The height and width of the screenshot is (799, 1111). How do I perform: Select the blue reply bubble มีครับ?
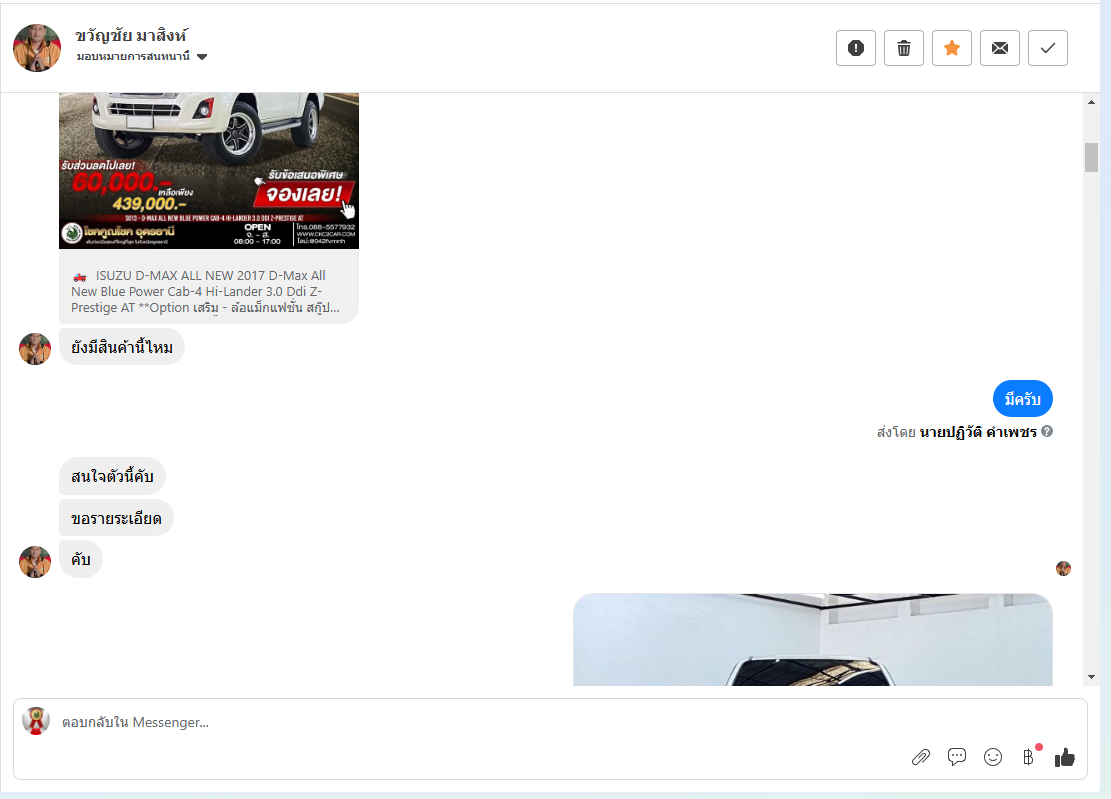pyautogui.click(x=1022, y=399)
